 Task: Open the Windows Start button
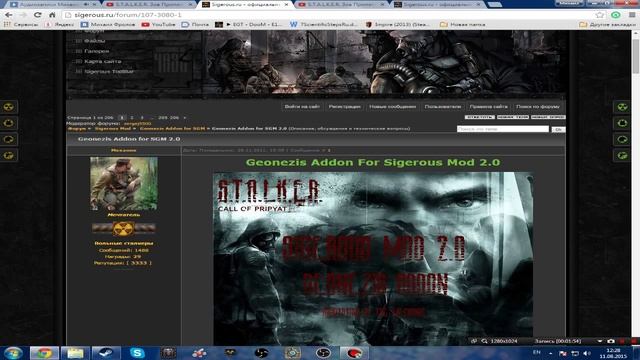pos(13,353)
